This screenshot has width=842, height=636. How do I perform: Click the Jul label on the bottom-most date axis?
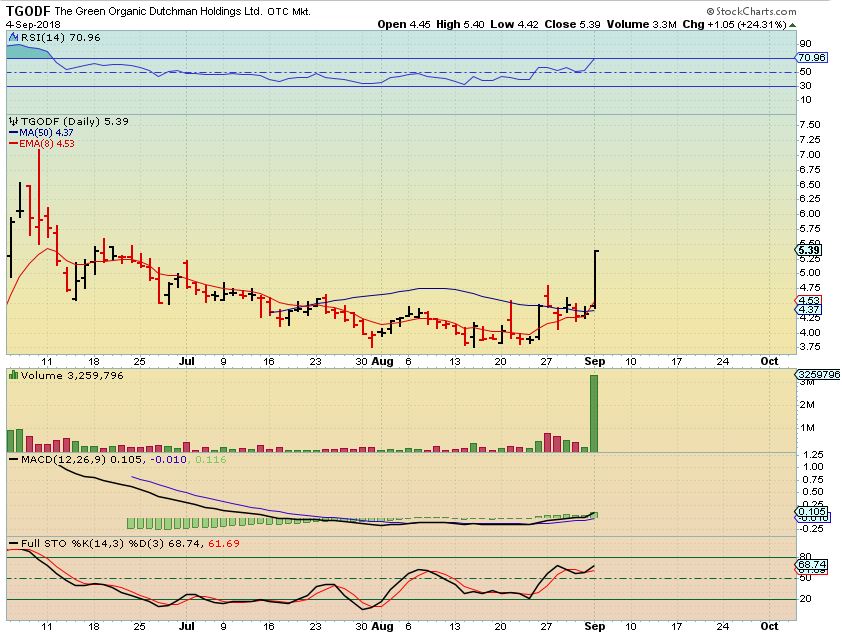(x=186, y=626)
